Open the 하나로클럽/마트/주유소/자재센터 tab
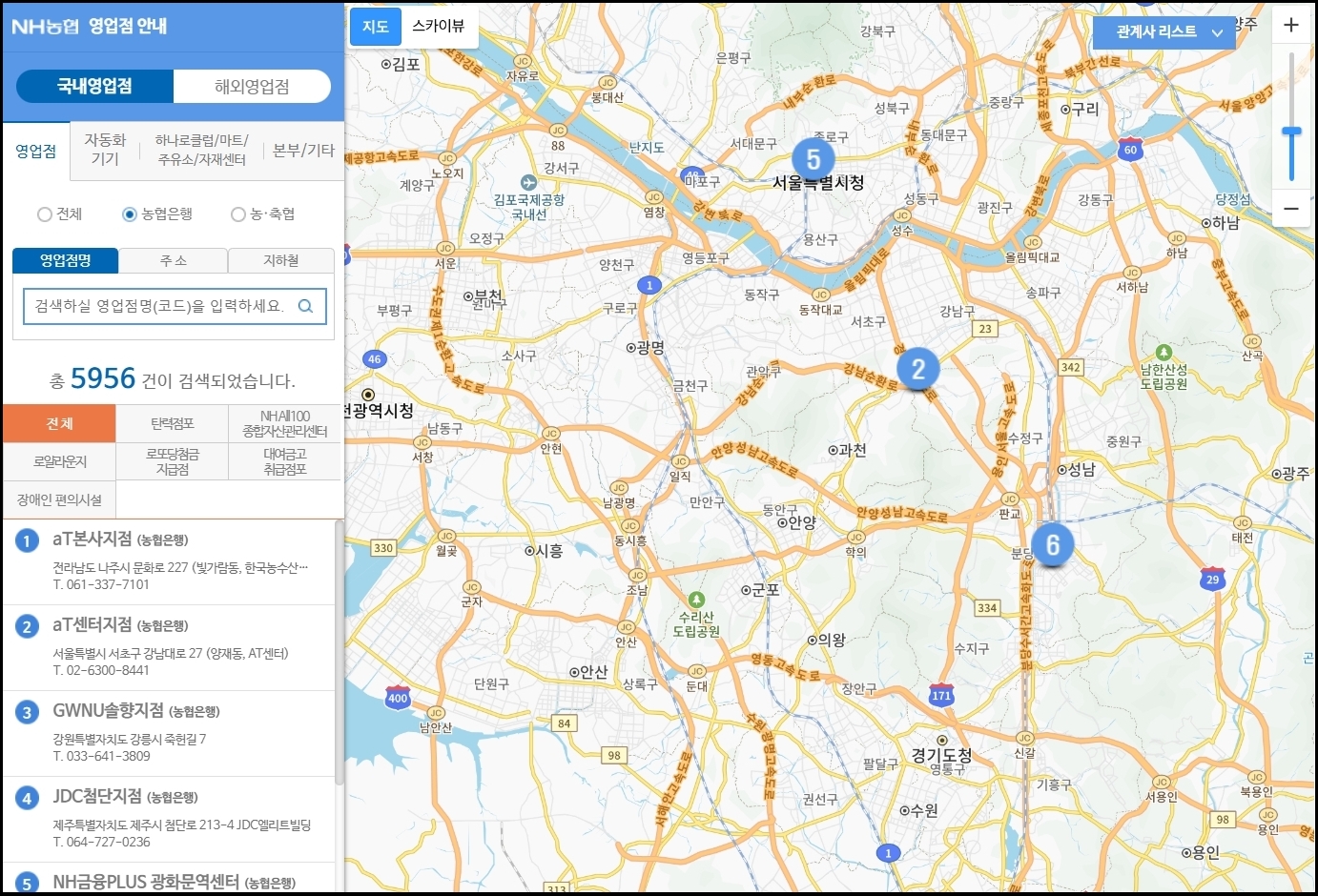Viewport: 1318px width, 896px height. tap(201, 151)
